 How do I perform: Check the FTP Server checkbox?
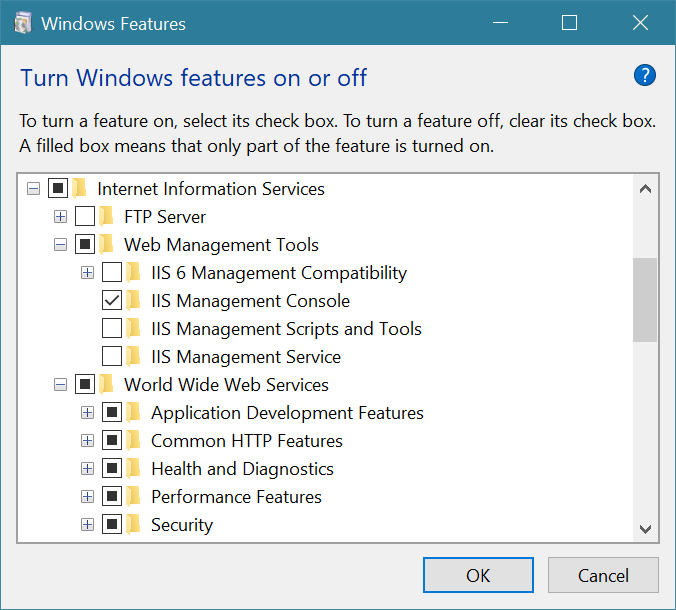click(85, 217)
